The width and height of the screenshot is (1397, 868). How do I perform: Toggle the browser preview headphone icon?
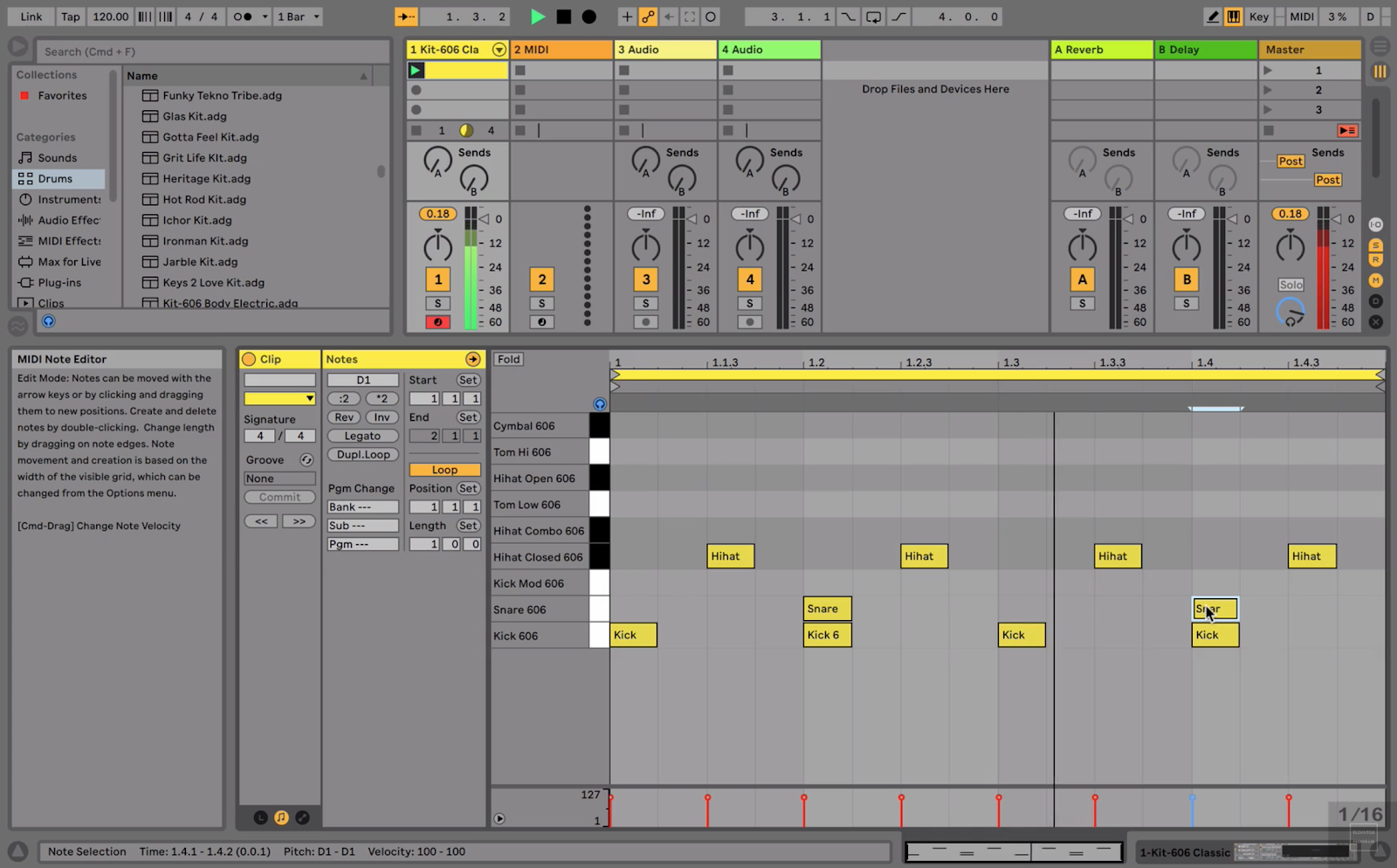pyautogui.click(x=49, y=321)
